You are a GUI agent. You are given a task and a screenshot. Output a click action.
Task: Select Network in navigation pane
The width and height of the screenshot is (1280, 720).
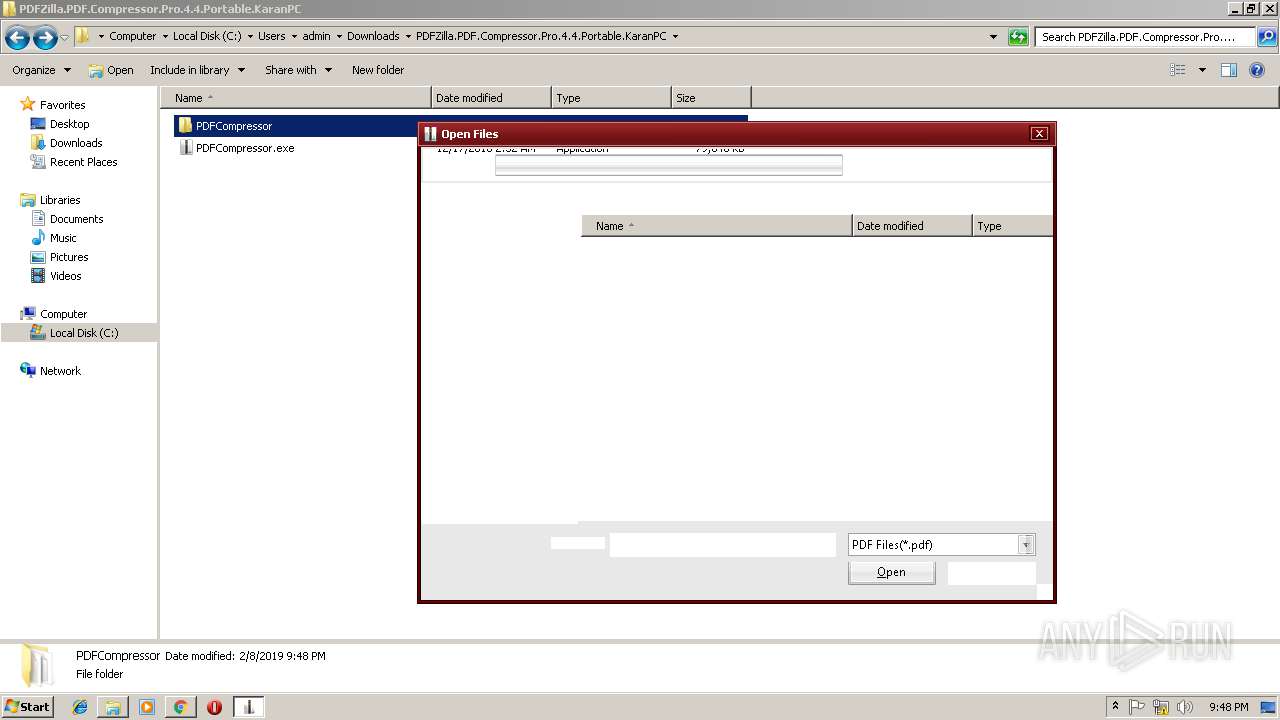pos(60,371)
